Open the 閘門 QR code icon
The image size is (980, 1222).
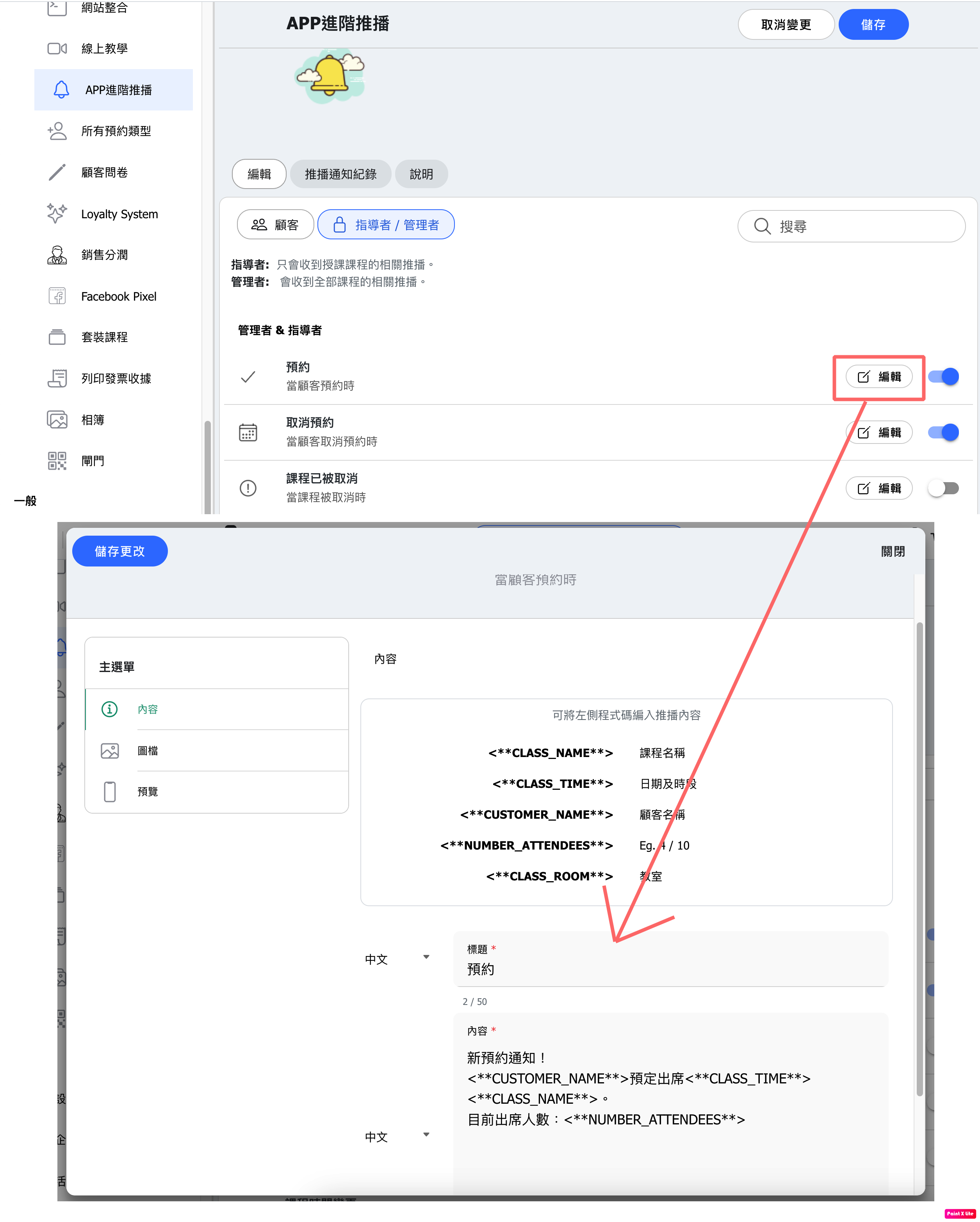(57, 460)
